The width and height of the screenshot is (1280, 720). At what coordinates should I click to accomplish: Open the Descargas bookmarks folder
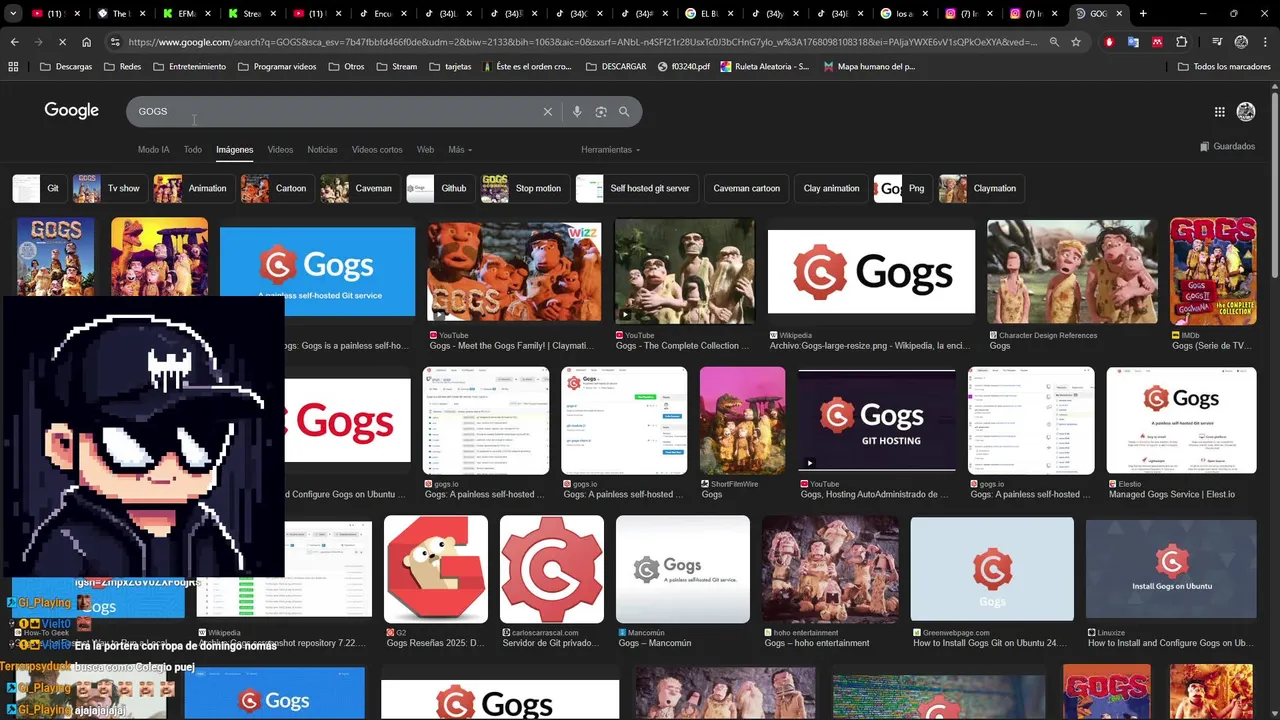coord(66,66)
